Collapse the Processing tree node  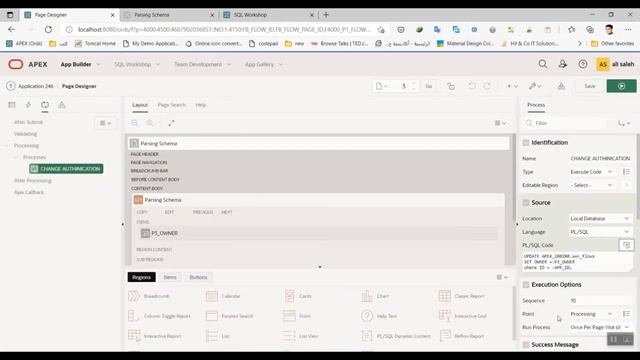click(x=7, y=145)
